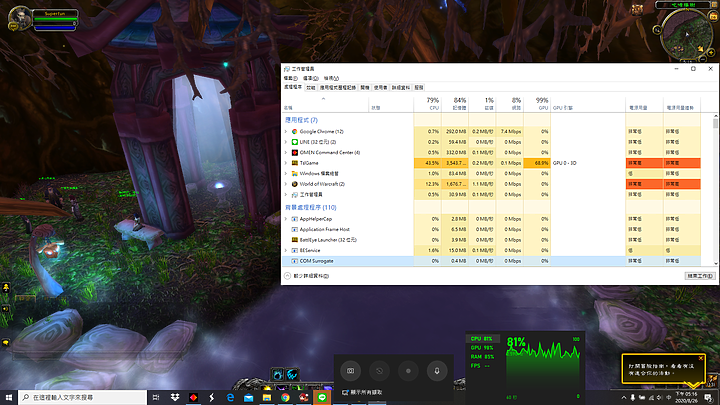The height and width of the screenshot is (405, 720).
Task: Click the record last 30 seconds icon
Action: pos(379,371)
